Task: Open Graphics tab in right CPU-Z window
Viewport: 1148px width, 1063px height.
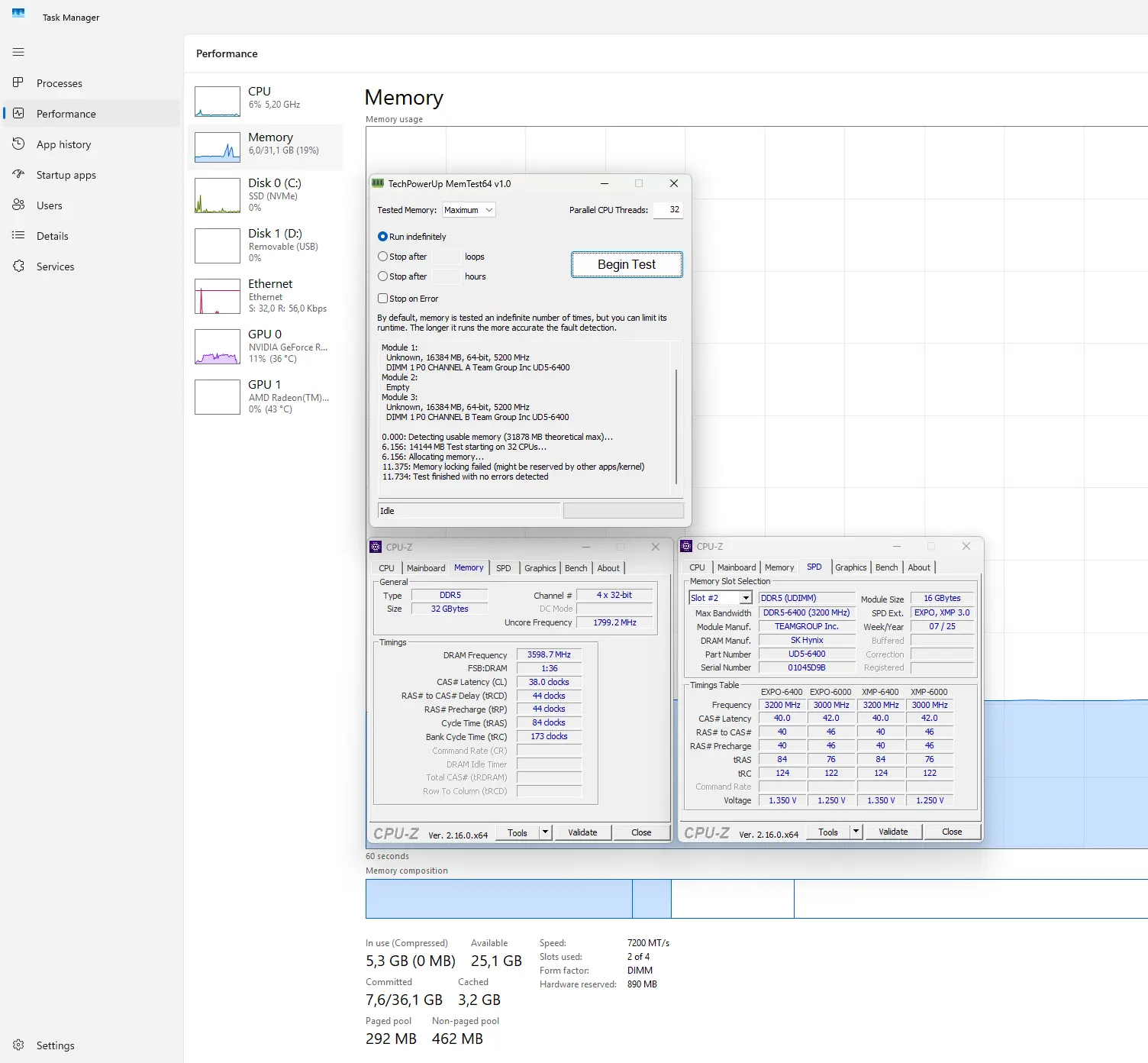Action: pyautogui.click(x=850, y=567)
